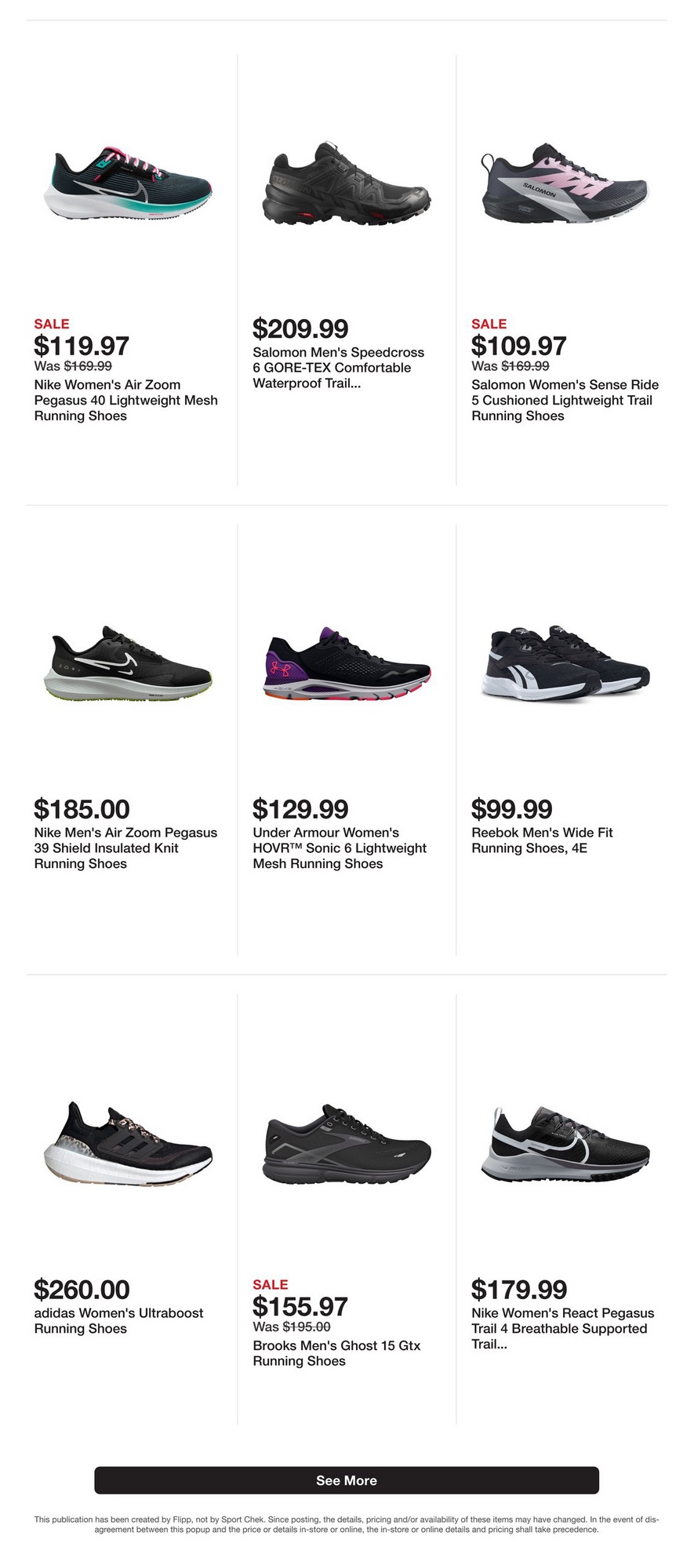The height and width of the screenshot is (1568, 694).
Task: Click Brooks Men's Ghost 15 Gtx title
Action: coord(336,1353)
